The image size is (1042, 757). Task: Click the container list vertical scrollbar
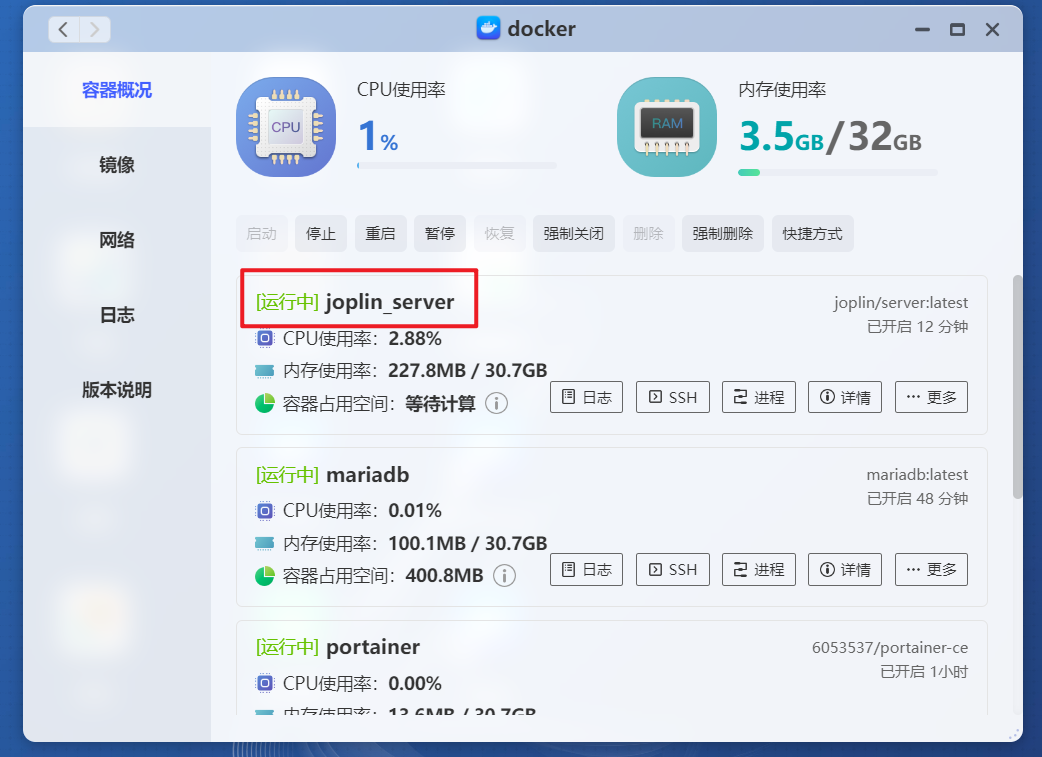[x=1017, y=386]
